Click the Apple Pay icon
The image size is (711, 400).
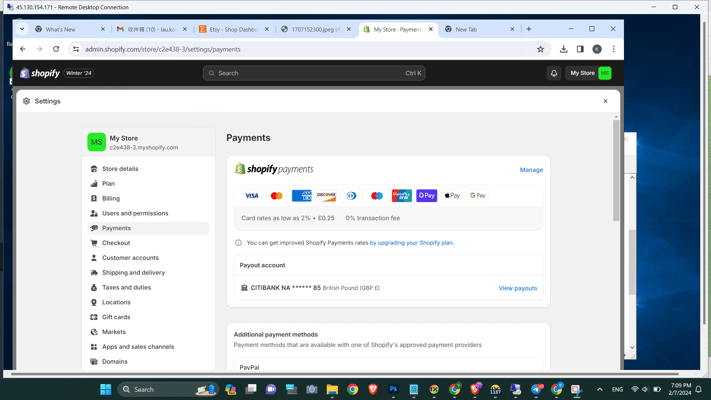(452, 196)
